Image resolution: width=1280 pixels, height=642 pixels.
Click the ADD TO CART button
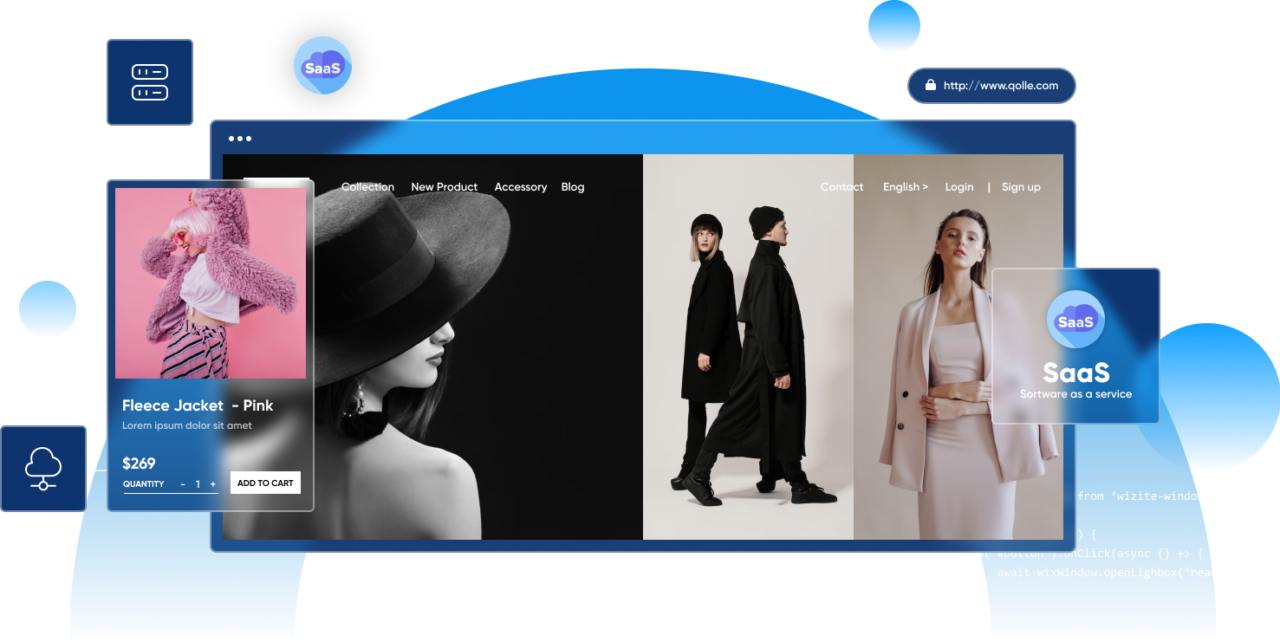click(265, 482)
